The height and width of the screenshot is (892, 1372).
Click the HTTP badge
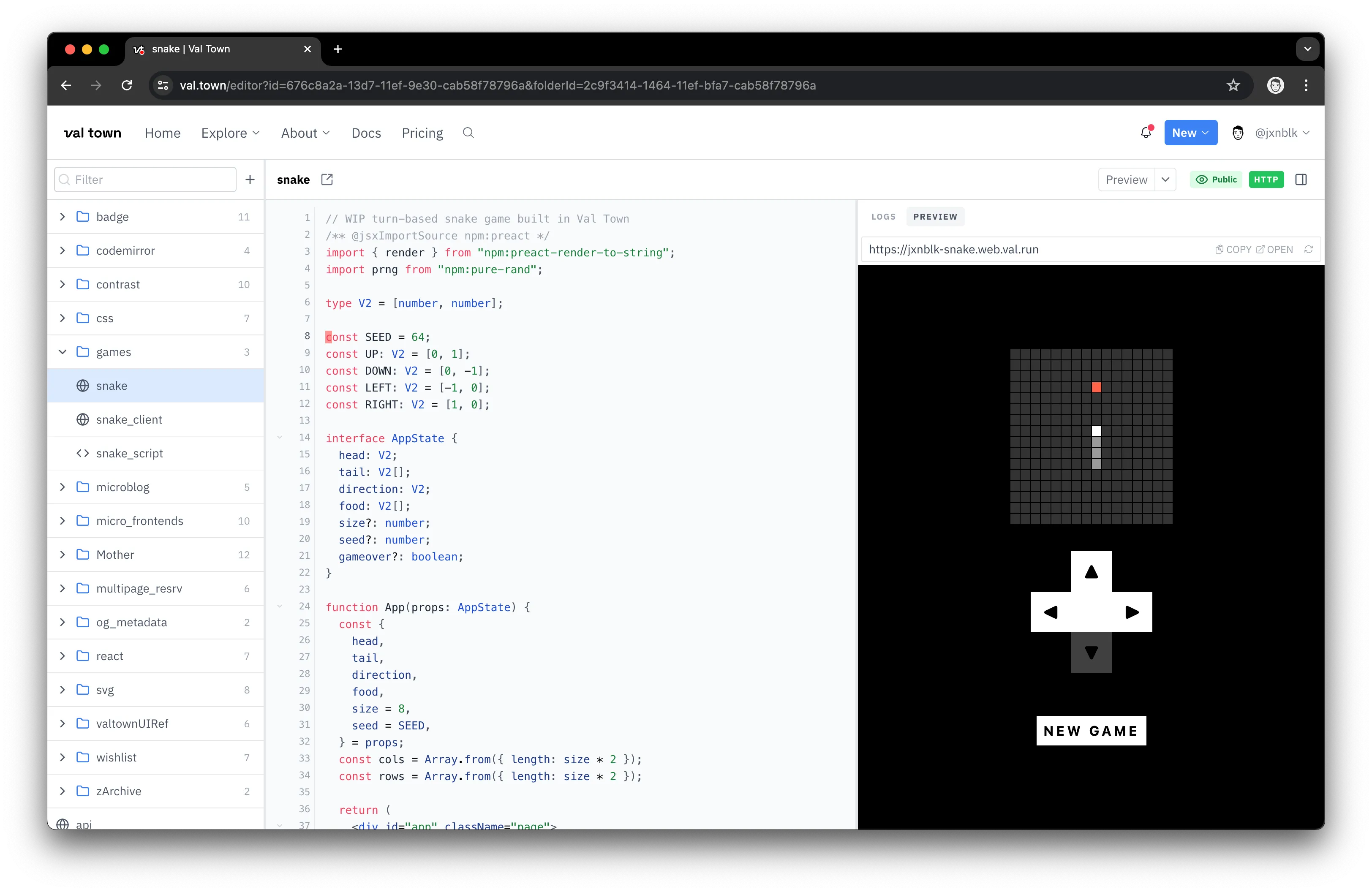point(1266,179)
